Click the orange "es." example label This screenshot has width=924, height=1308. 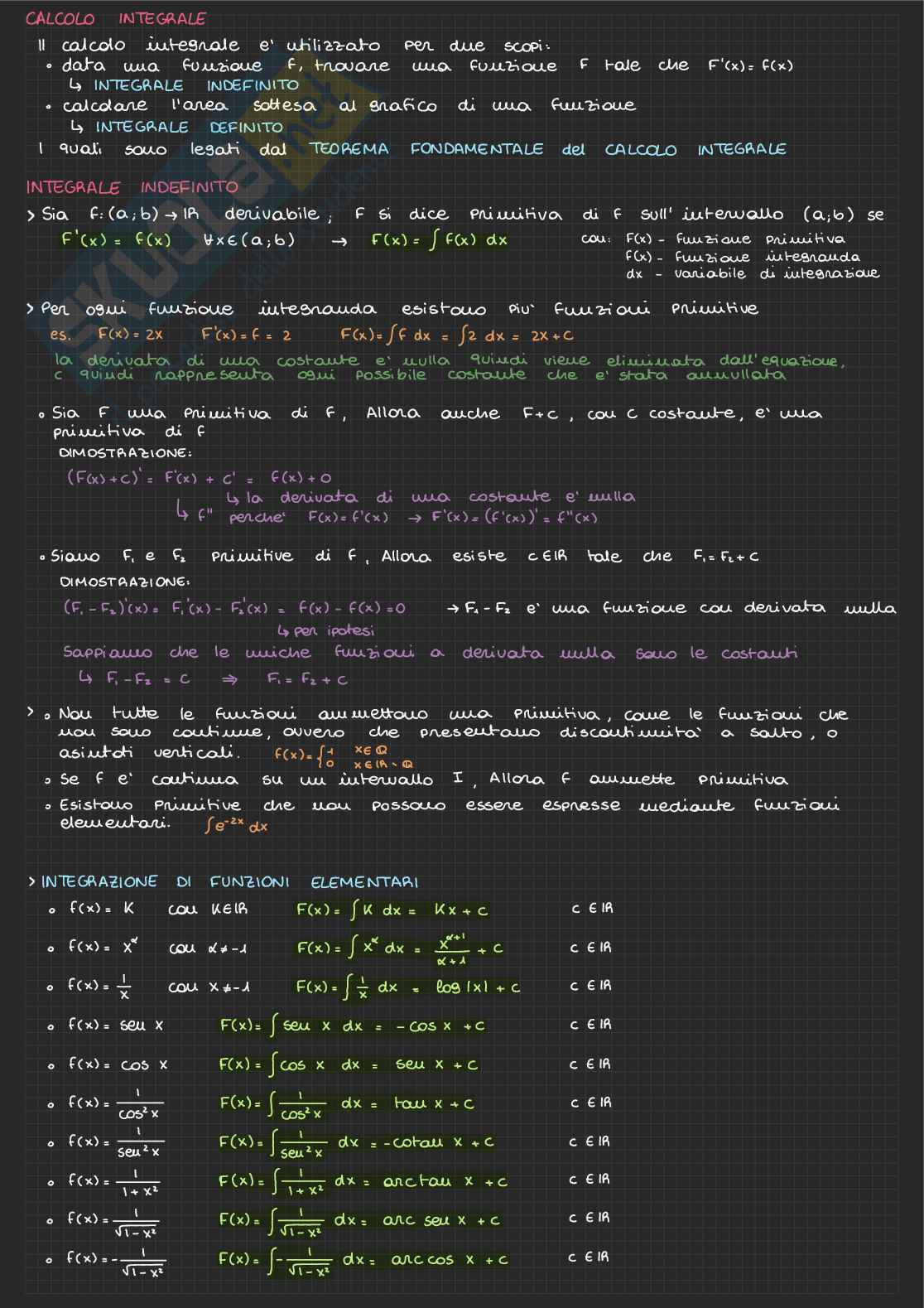pyautogui.click(x=60, y=335)
